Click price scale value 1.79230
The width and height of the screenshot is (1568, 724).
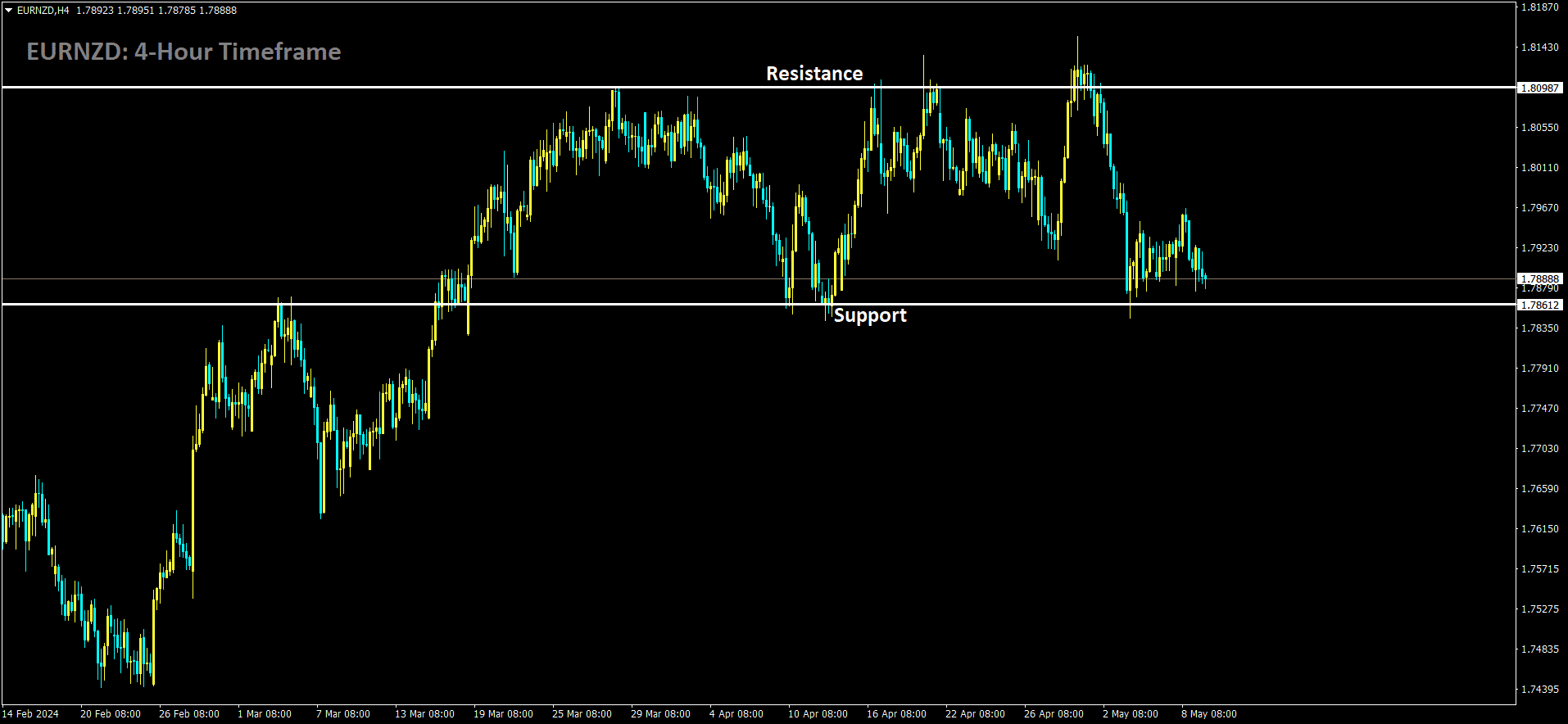click(1540, 247)
